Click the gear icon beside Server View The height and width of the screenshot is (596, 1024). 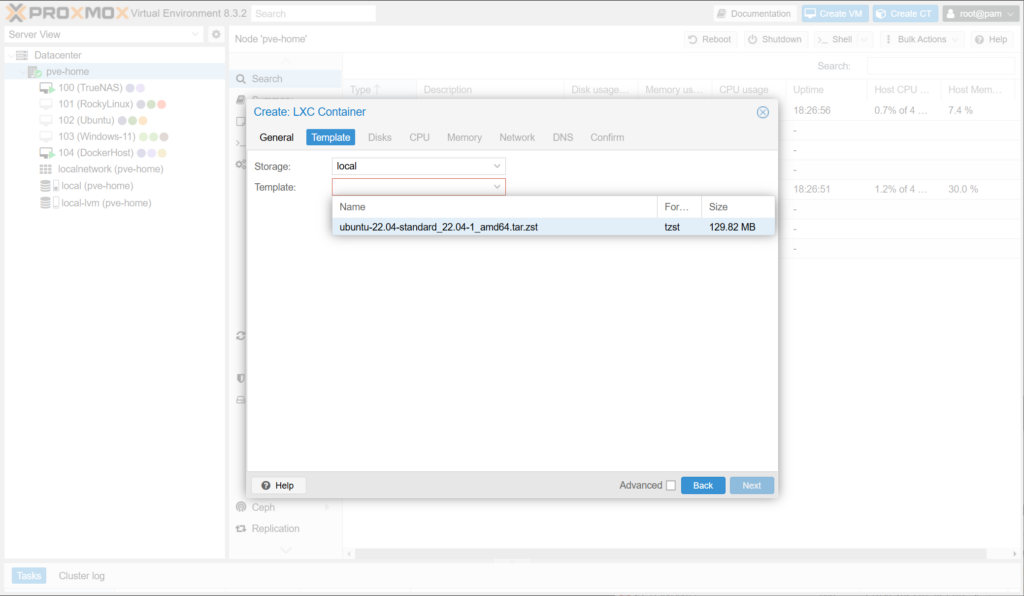[215, 34]
